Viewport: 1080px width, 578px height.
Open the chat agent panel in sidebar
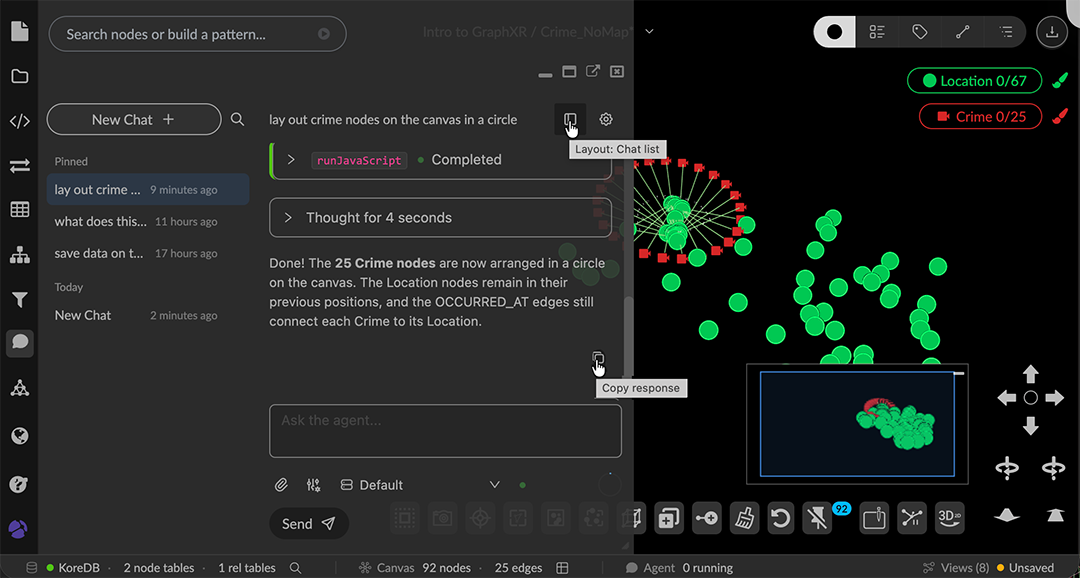point(19,342)
